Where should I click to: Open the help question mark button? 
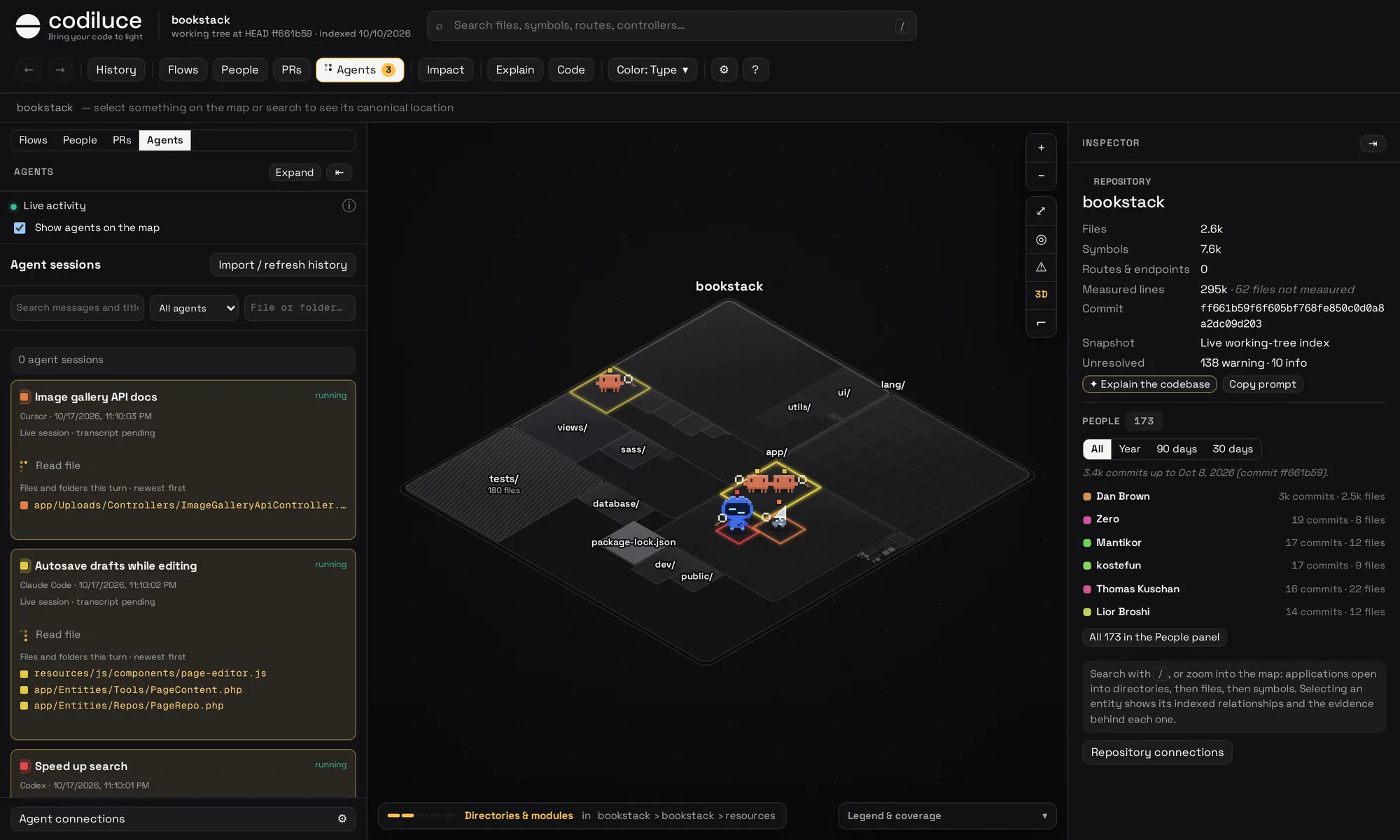coord(755,70)
